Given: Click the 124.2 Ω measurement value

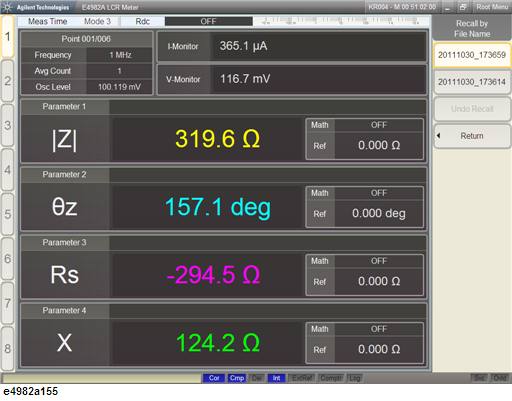Looking at the screenshot, I should click(218, 343).
